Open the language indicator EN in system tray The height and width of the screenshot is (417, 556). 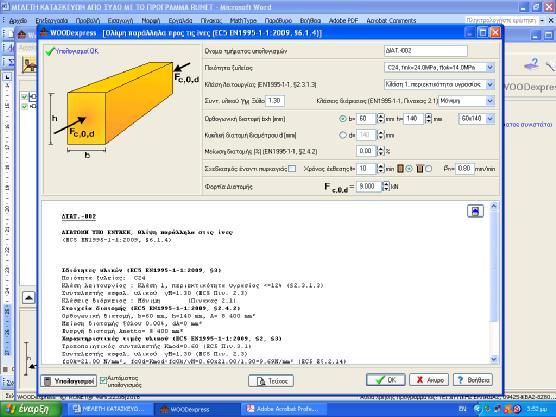(462, 409)
